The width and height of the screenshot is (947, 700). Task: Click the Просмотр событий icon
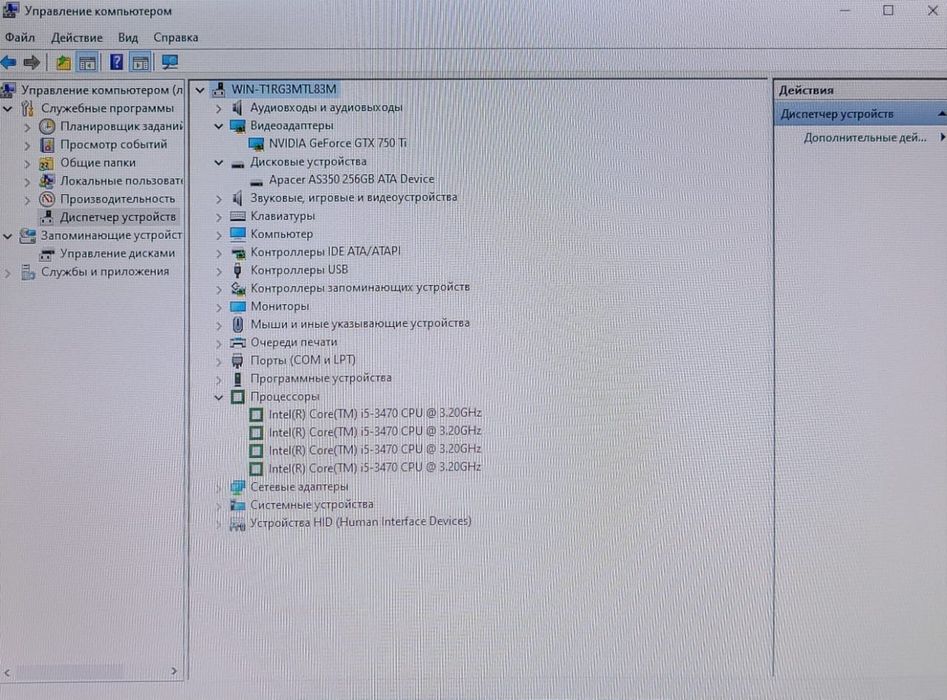47,145
